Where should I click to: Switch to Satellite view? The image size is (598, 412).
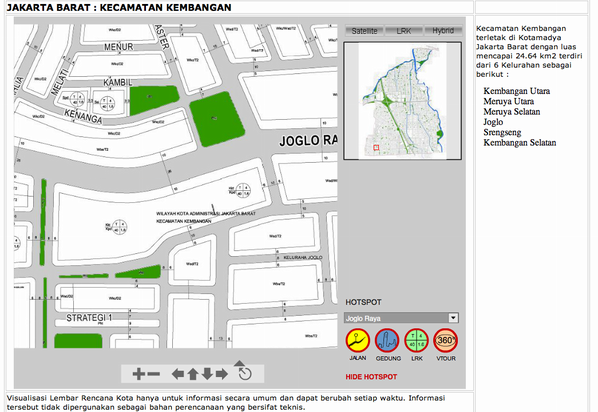point(364,31)
